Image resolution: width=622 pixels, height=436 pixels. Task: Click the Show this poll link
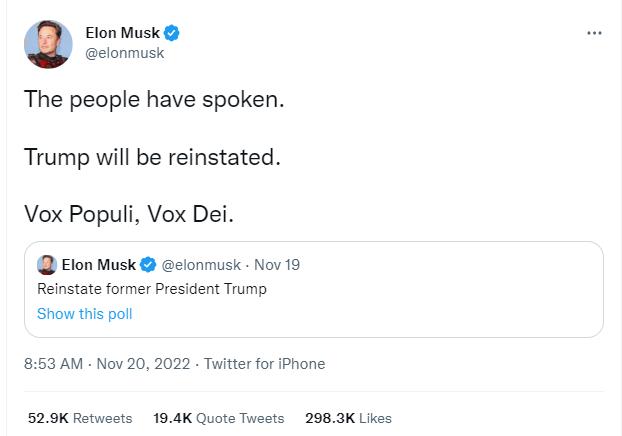pyautogui.click(x=84, y=314)
